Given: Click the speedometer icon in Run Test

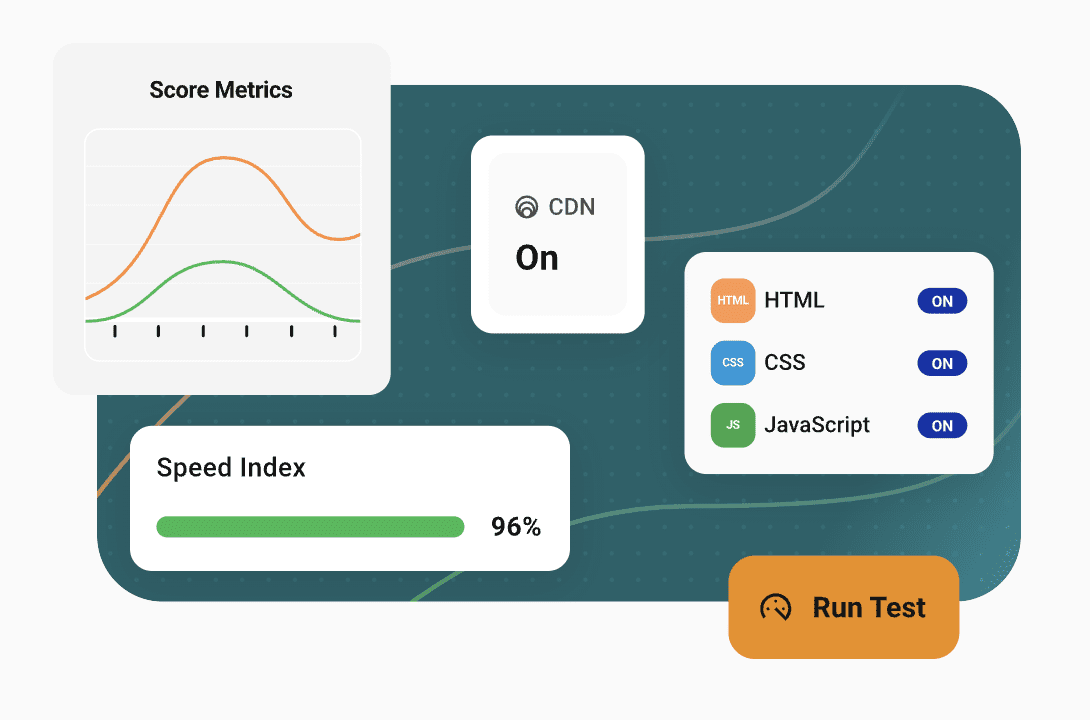Looking at the screenshot, I should [x=776, y=607].
